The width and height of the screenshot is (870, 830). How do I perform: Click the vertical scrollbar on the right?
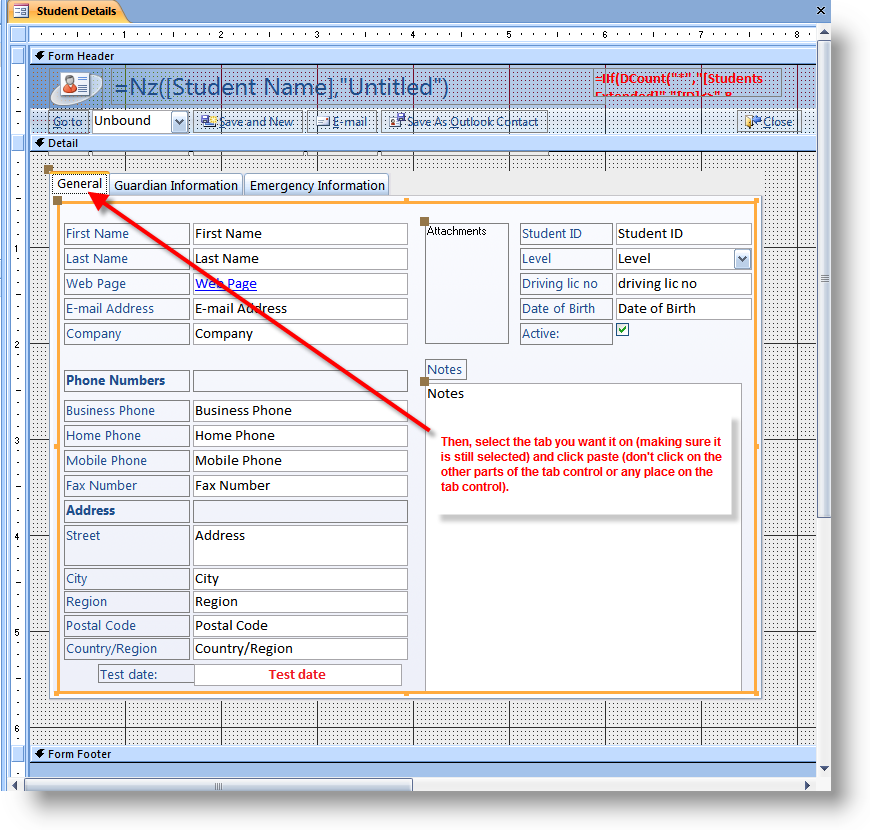point(823,278)
